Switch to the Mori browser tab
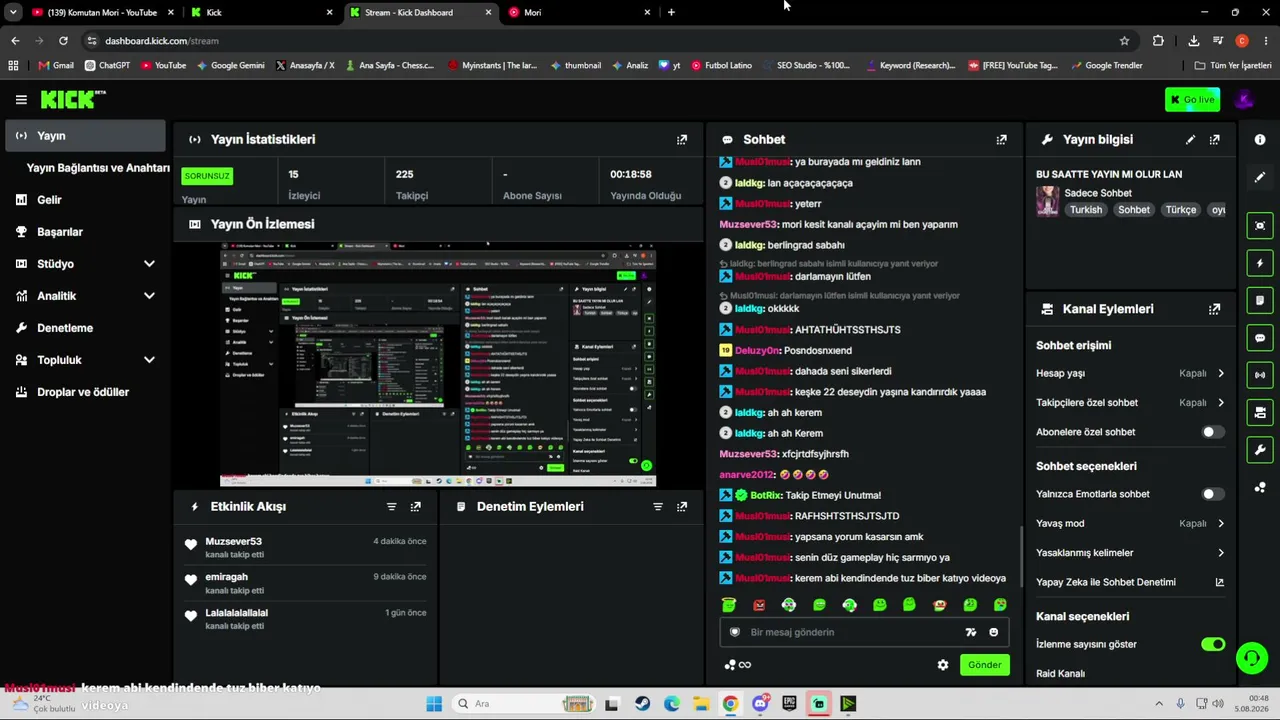 coord(580,12)
